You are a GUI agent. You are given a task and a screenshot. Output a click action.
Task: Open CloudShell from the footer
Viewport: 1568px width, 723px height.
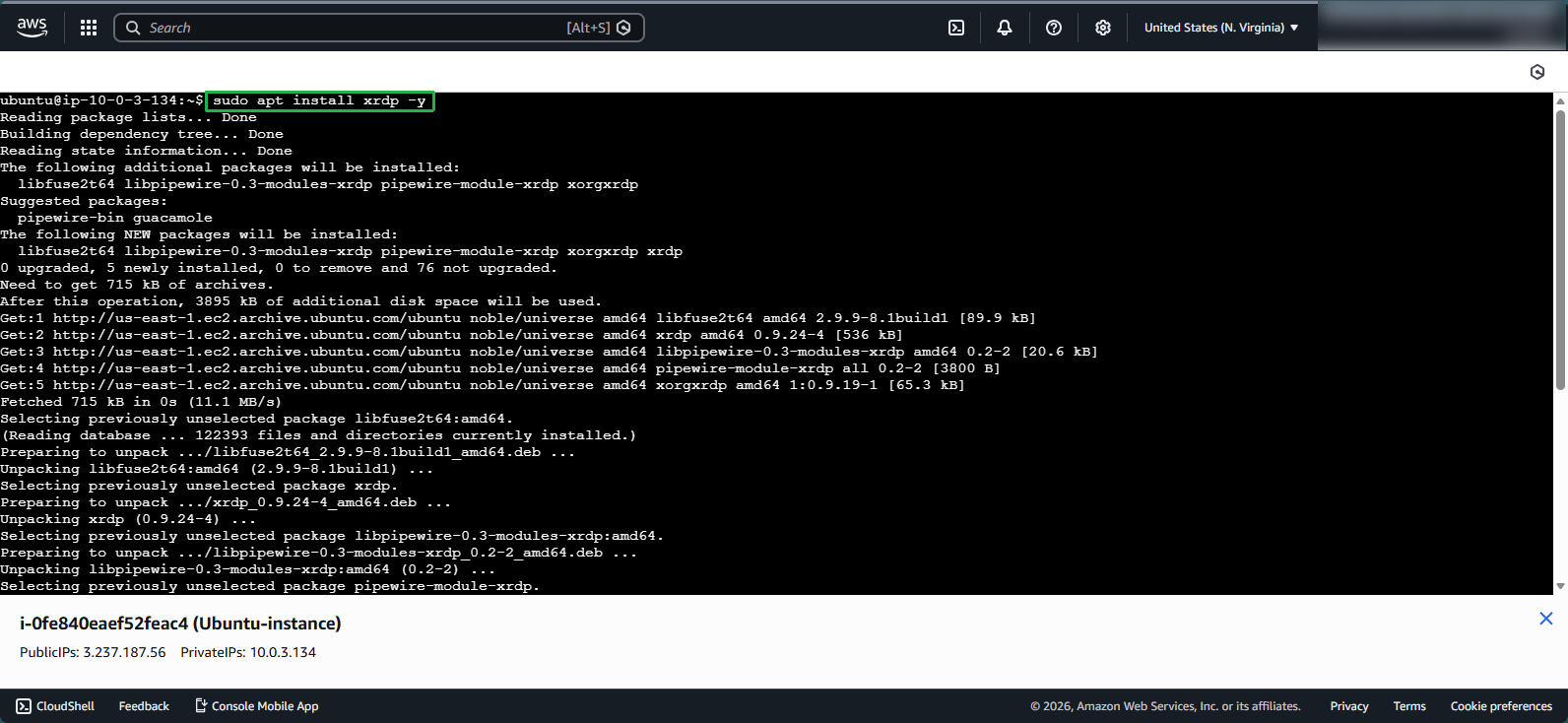[55, 706]
